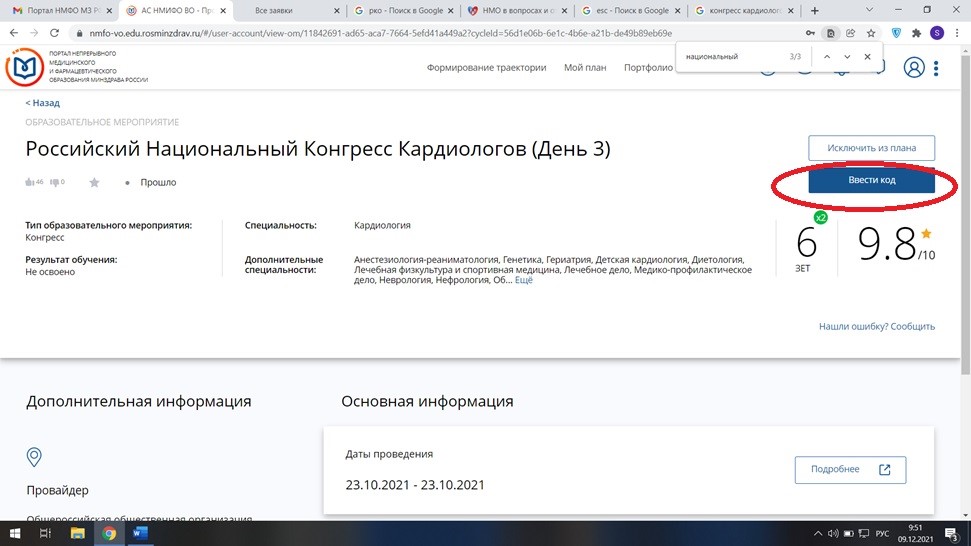This screenshot has width=971, height=546.
Task: Open "Формирование траектории" menu item
Action: pos(486,68)
